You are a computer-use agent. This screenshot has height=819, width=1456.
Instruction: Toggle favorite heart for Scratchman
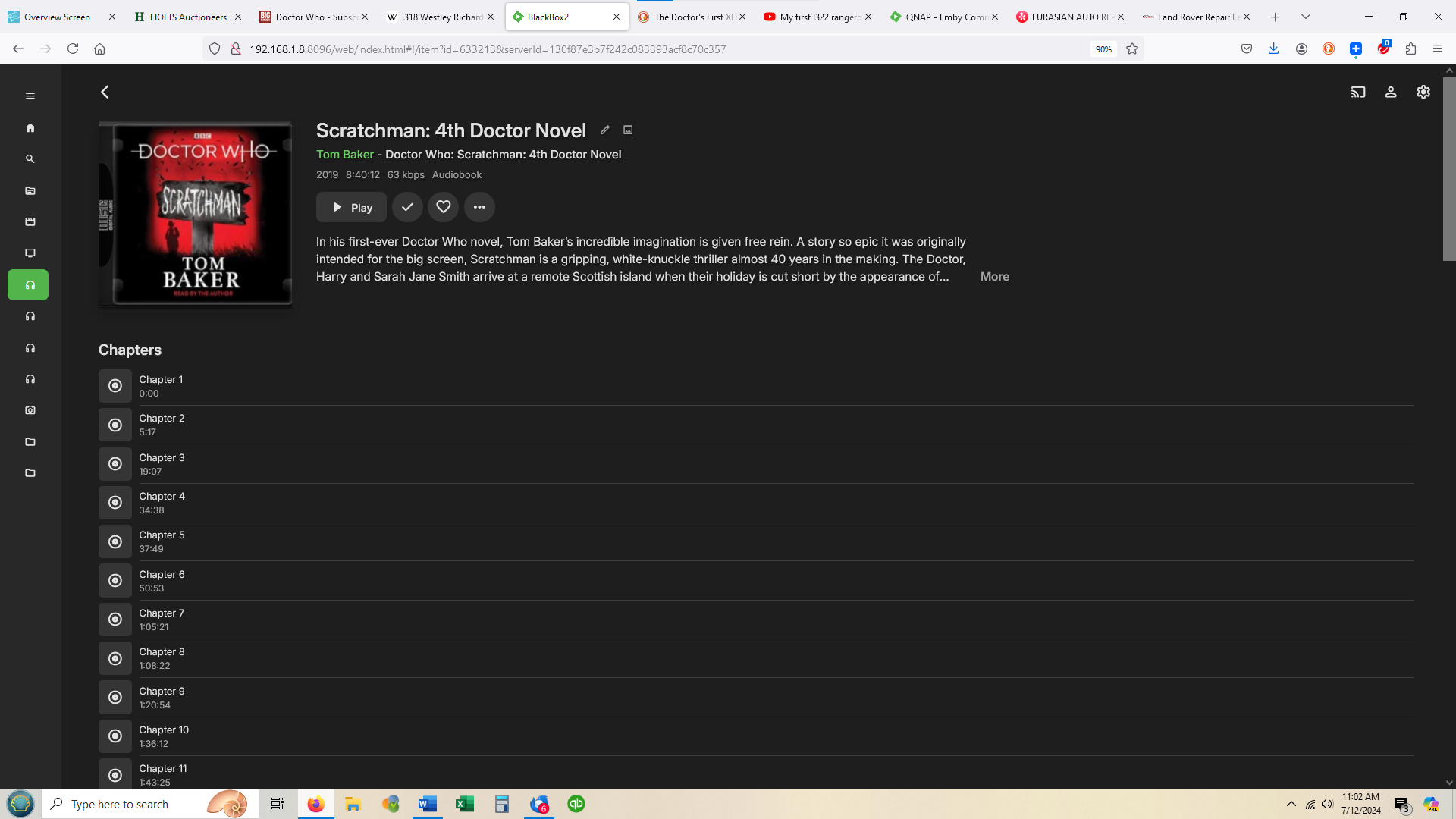pyautogui.click(x=443, y=207)
